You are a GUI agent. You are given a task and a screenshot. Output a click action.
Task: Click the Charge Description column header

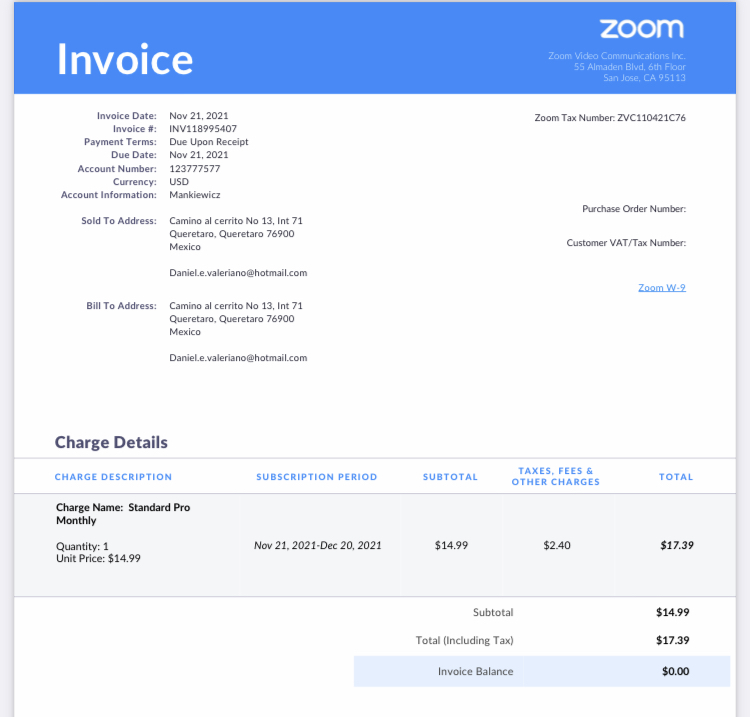[113, 477]
